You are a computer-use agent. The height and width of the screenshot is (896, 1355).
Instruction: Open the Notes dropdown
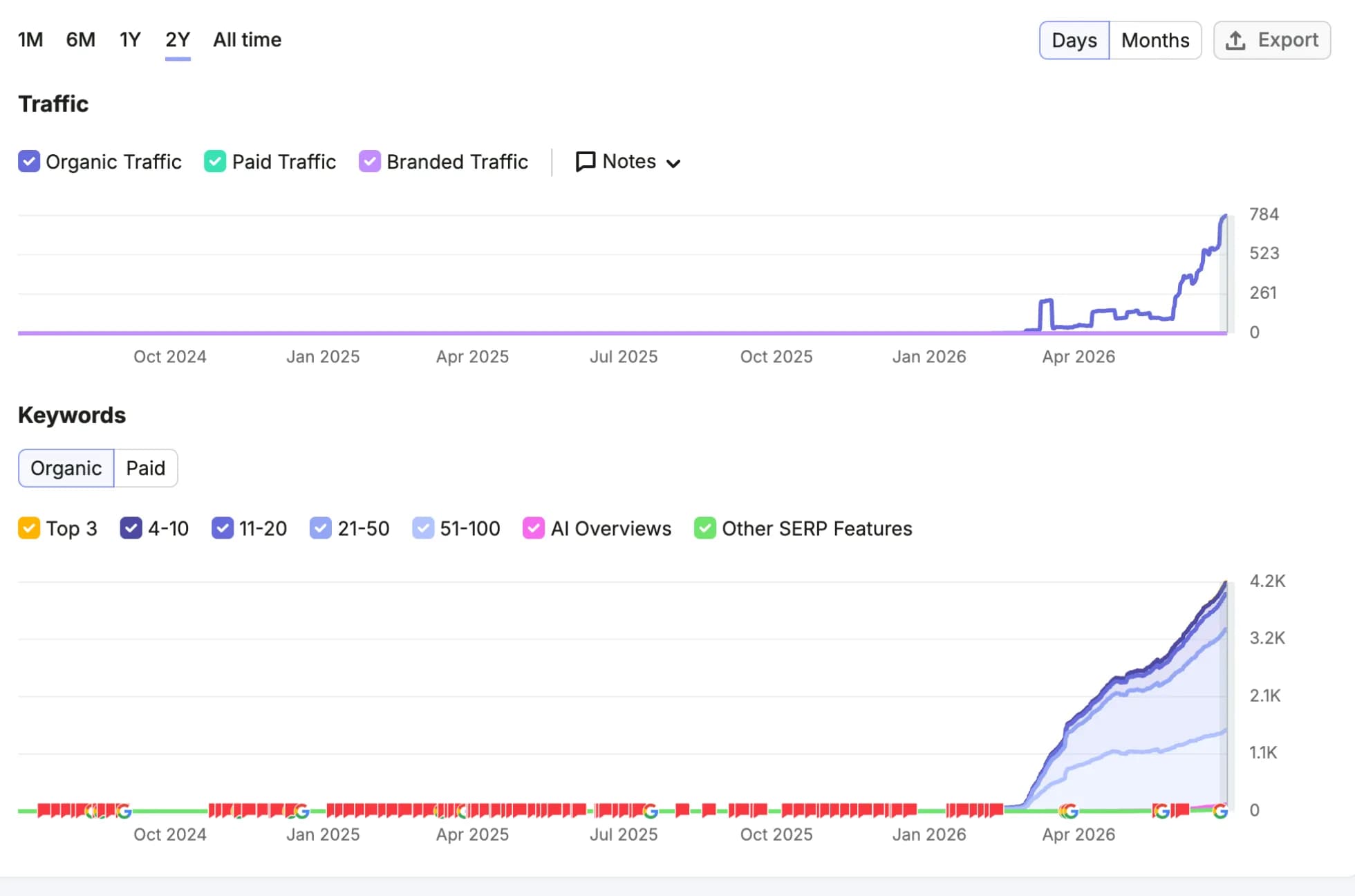(628, 162)
